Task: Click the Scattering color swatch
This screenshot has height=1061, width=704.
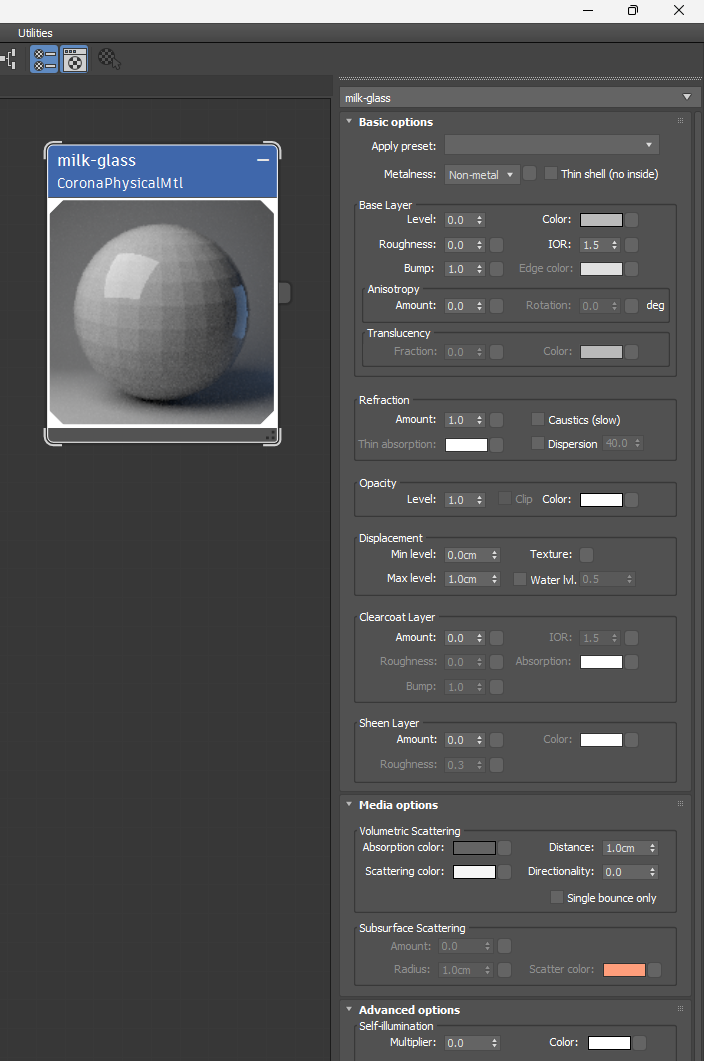Action: (x=474, y=872)
